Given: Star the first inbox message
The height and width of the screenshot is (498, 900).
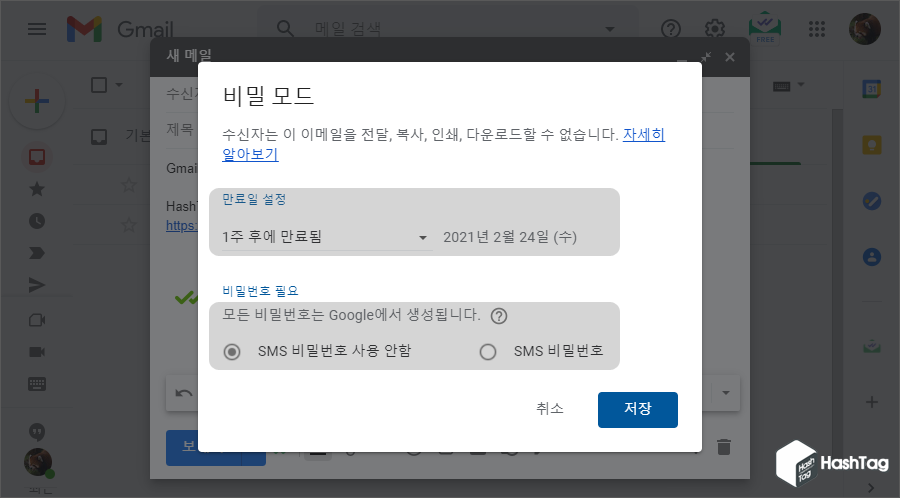Looking at the screenshot, I should click(x=129, y=185).
